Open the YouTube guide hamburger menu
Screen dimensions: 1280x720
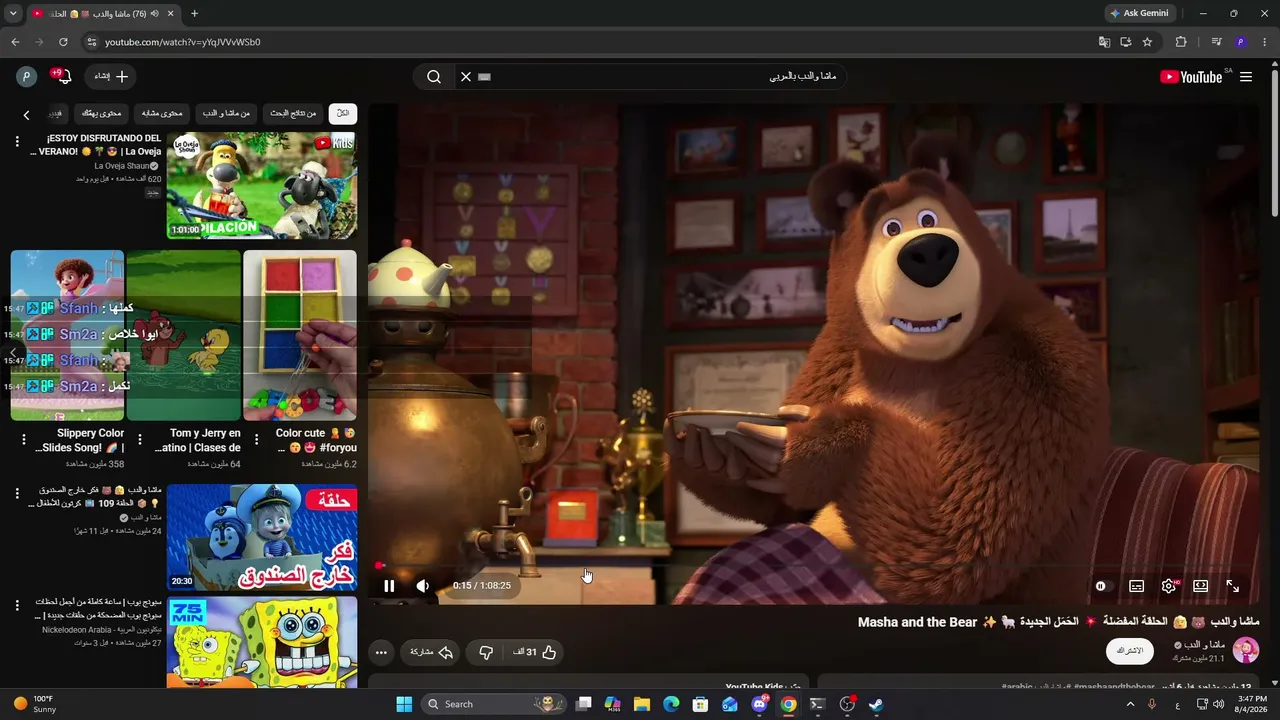[1246, 77]
